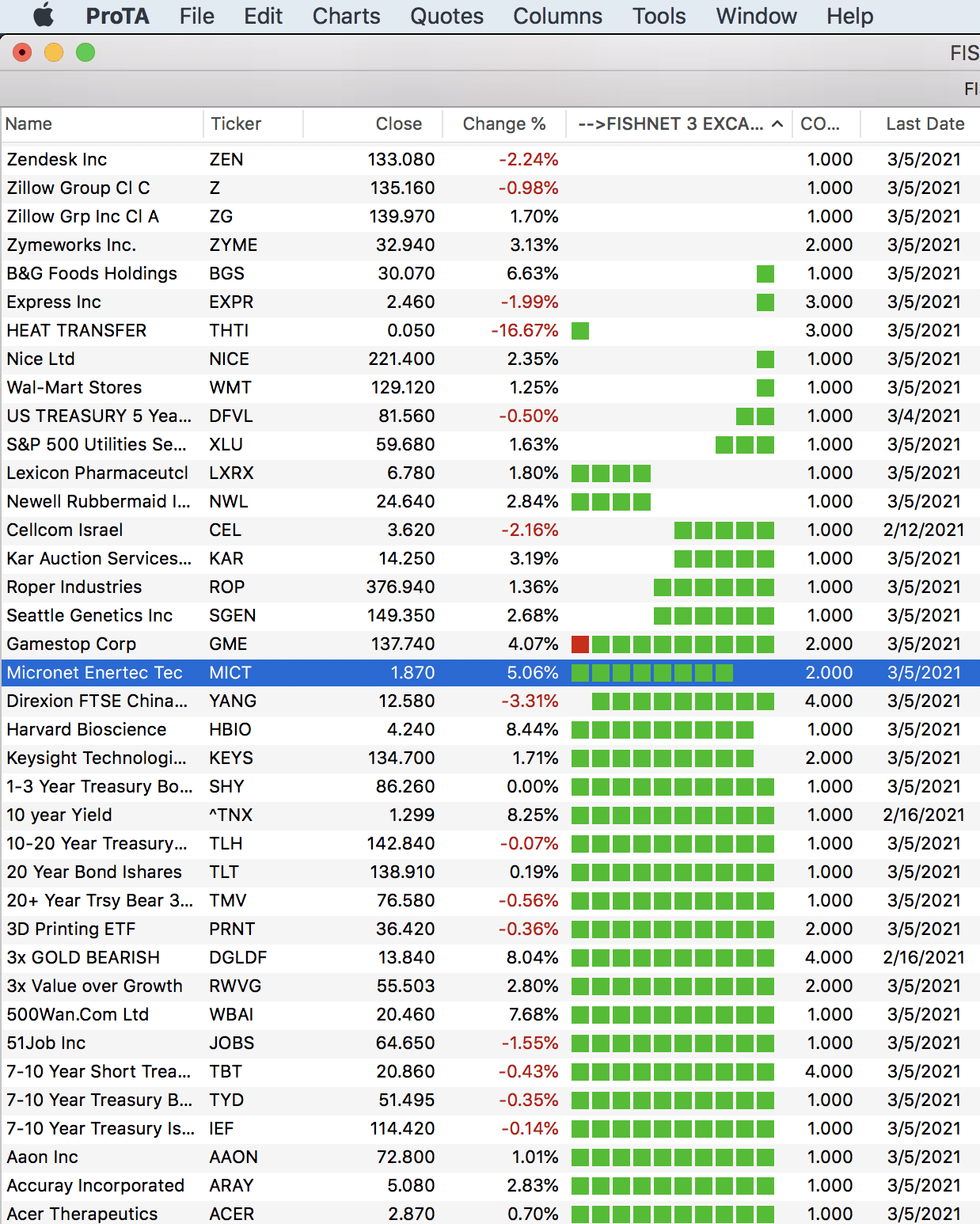980x1224 pixels.
Task: Sort by the Name column header
Action: point(28,124)
